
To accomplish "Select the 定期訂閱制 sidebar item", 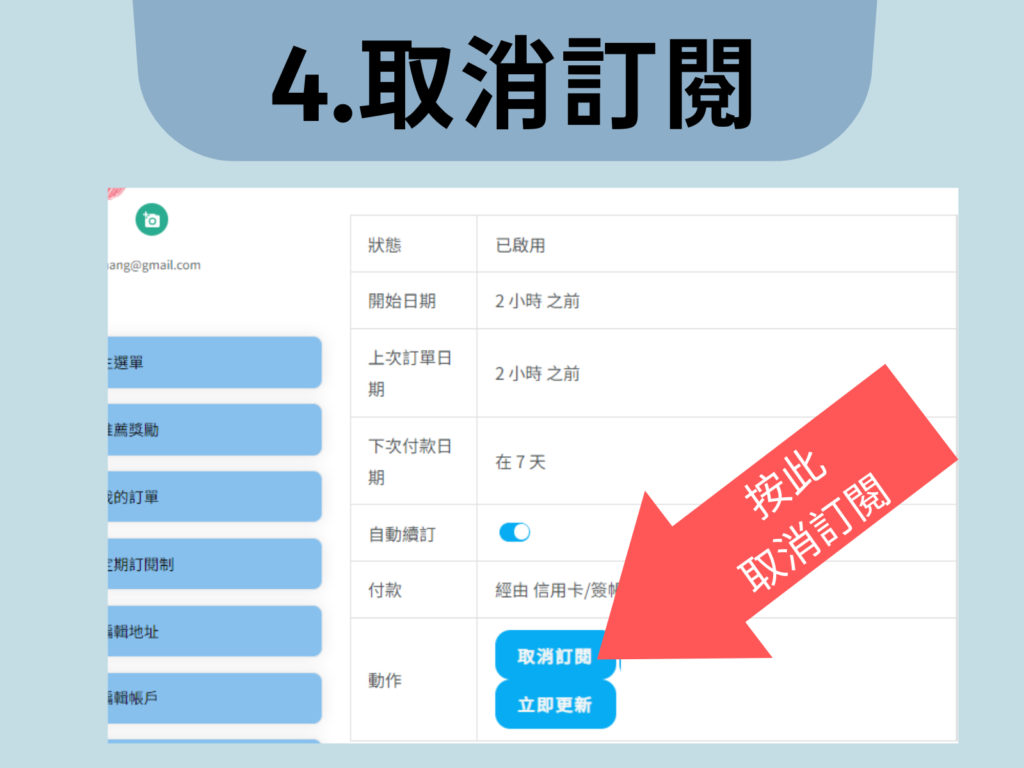I will tap(214, 564).
